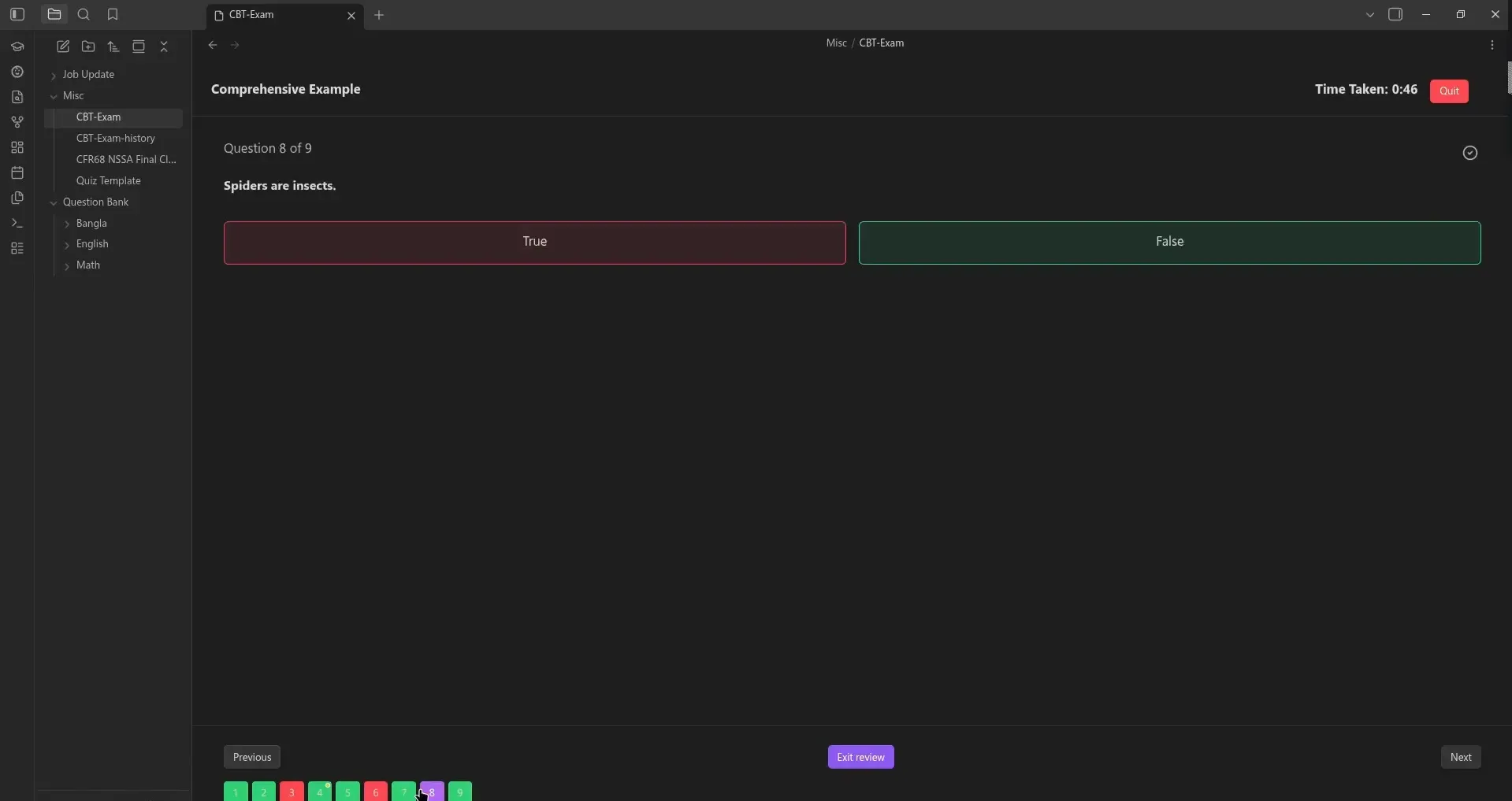Image resolution: width=1512 pixels, height=801 pixels.
Task: Open the tab list dropdown chevron
Action: pyautogui.click(x=1370, y=15)
